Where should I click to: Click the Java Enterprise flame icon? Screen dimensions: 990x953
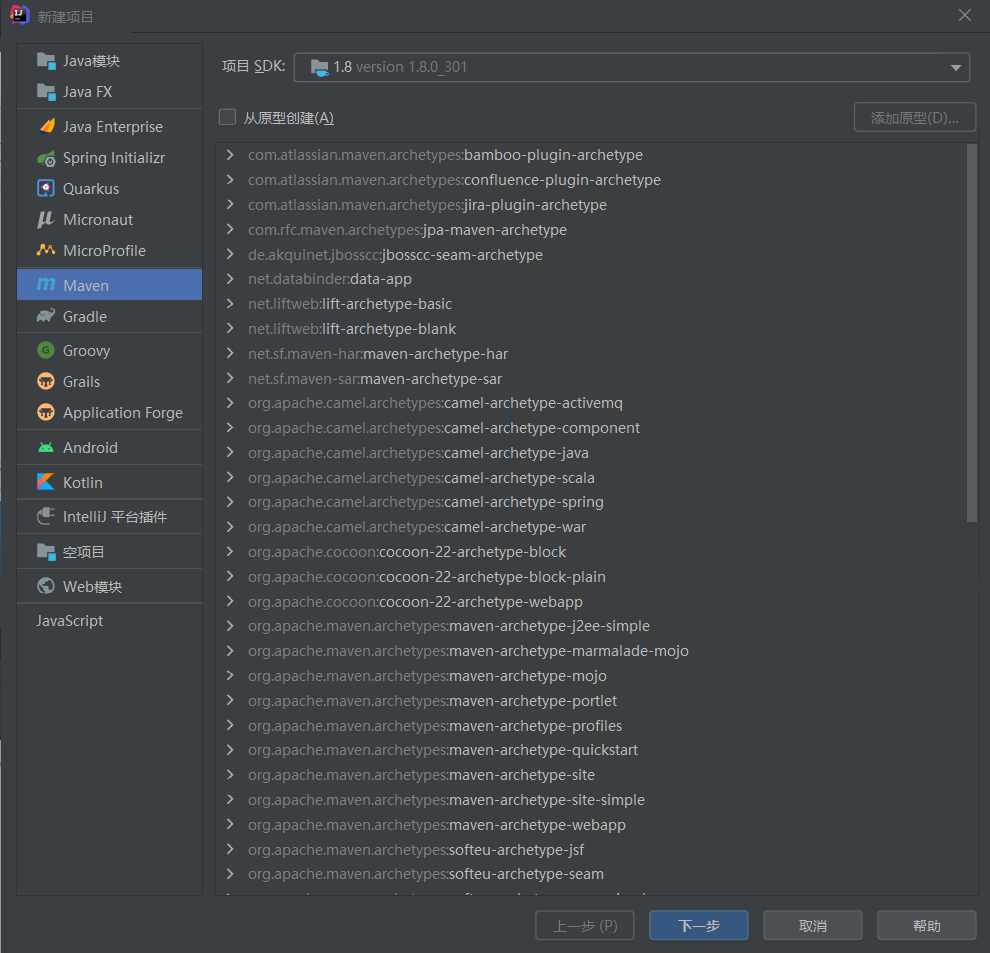click(x=47, y=126)
